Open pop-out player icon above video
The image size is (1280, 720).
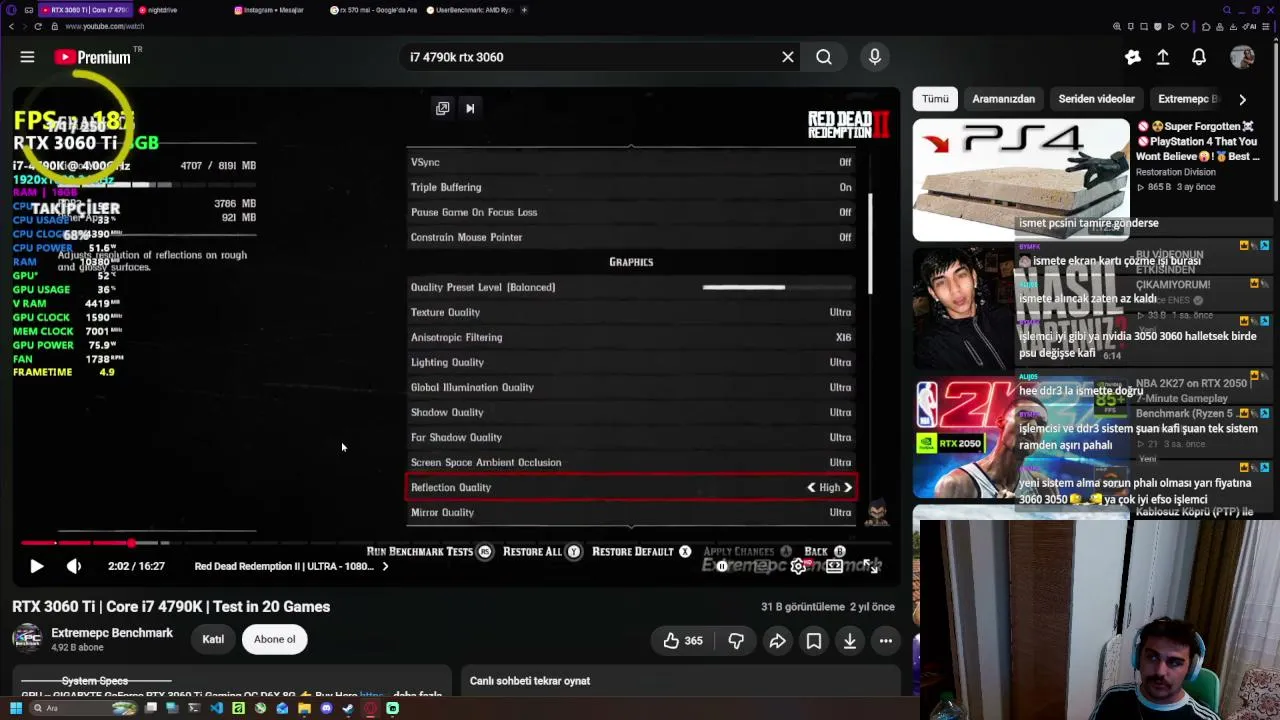[x=442, y=108]
